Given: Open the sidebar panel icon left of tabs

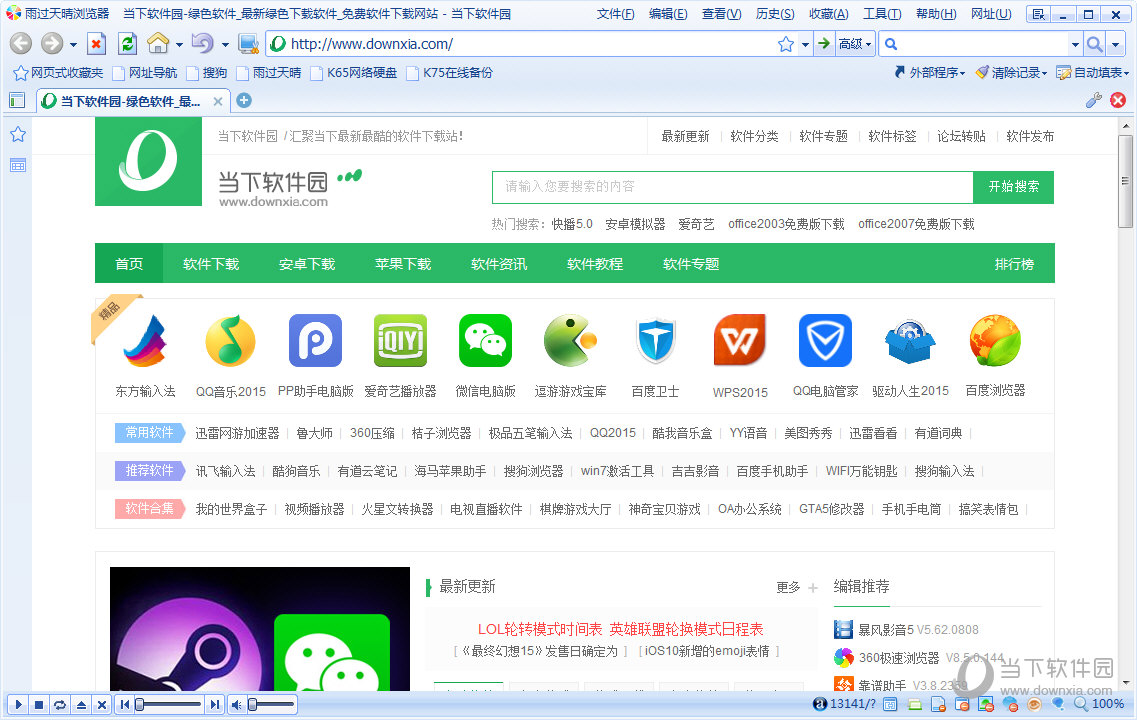Looking at the screenshot, I should [x=17, y=101].
